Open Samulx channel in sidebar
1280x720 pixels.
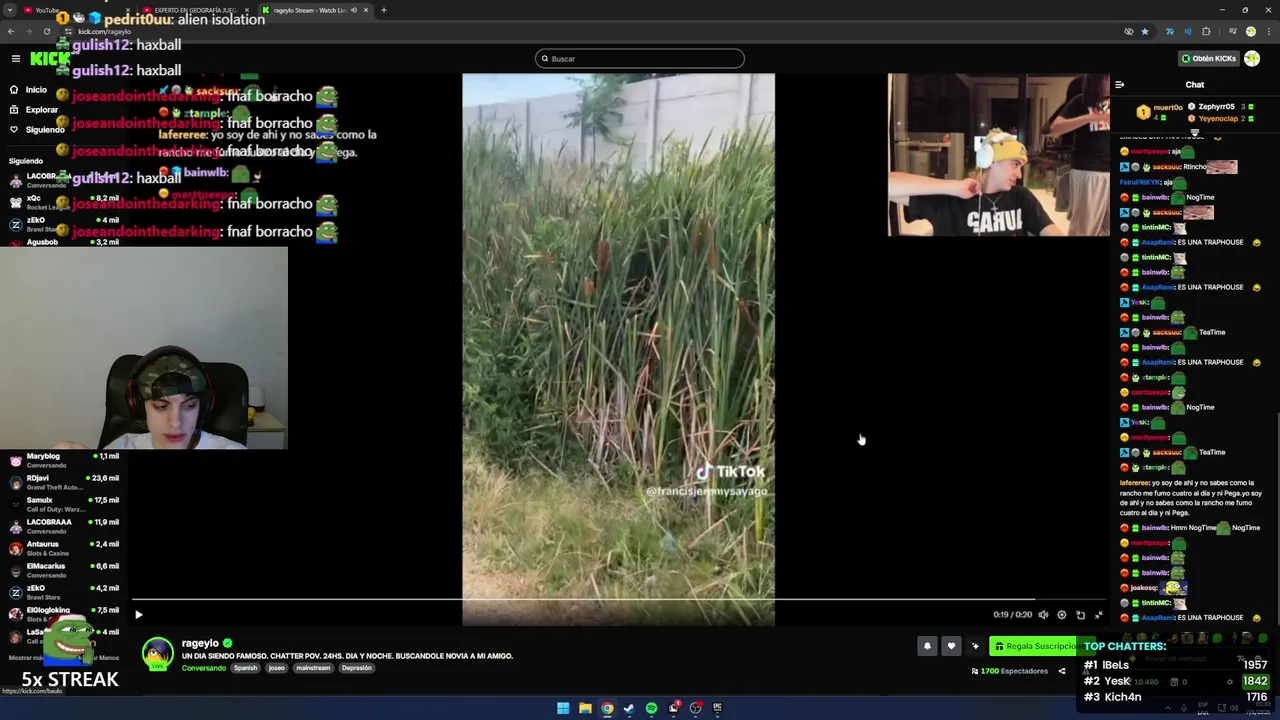click(62, 504)
